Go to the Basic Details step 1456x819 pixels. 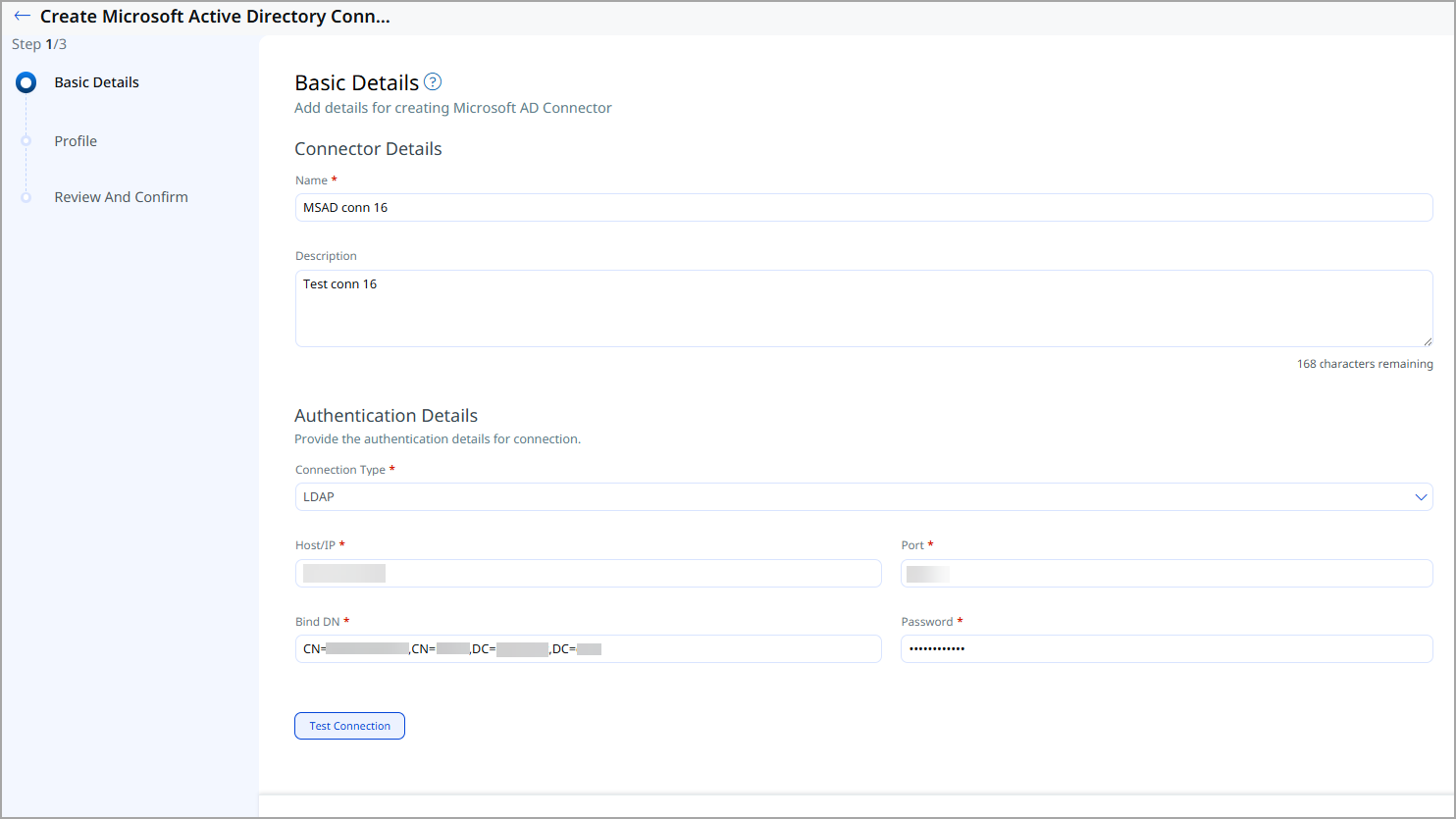[x=96, y=82]
